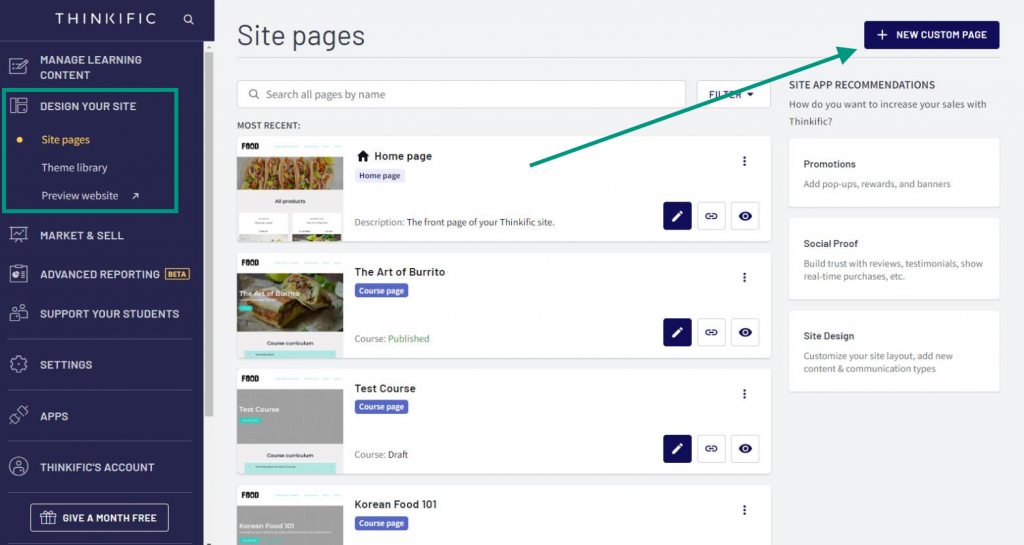Select Theme library in the sidebar
This screenshot has height=545, width=1024.
click(74, 168)
